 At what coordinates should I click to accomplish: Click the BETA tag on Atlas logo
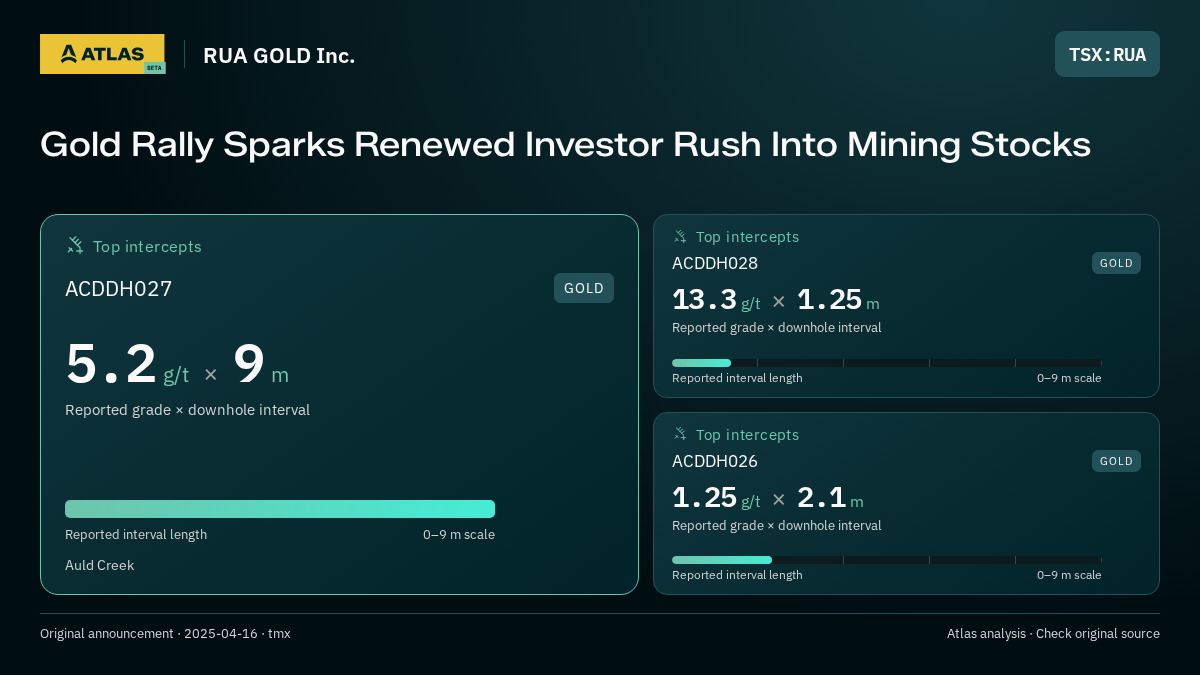[154, 68]
